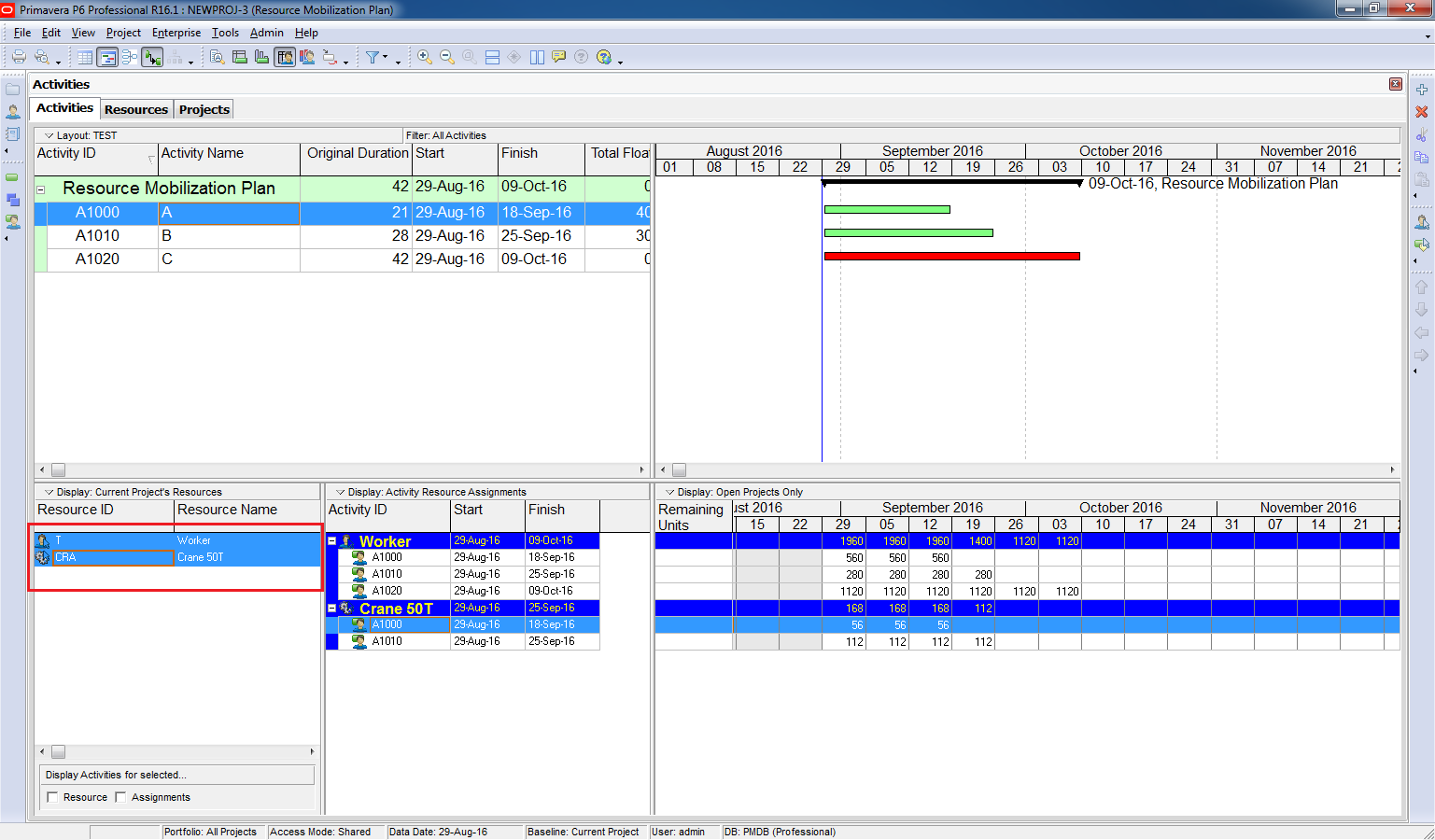Open the Layout: TEST dropdown
The height and width of the screenshot is (840, 1435).
click(49, 135)
